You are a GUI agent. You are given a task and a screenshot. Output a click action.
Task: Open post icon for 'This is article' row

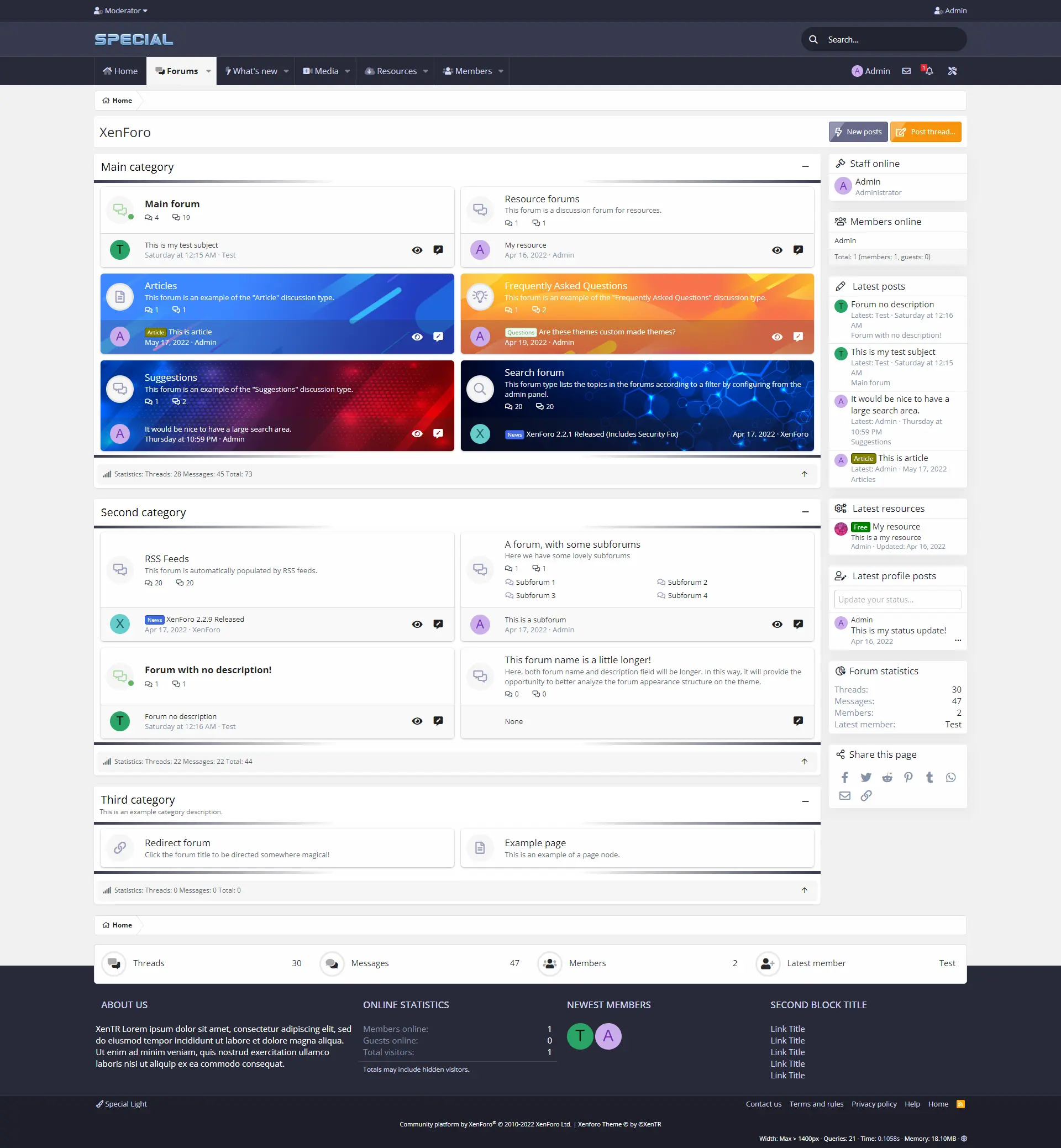438,337
